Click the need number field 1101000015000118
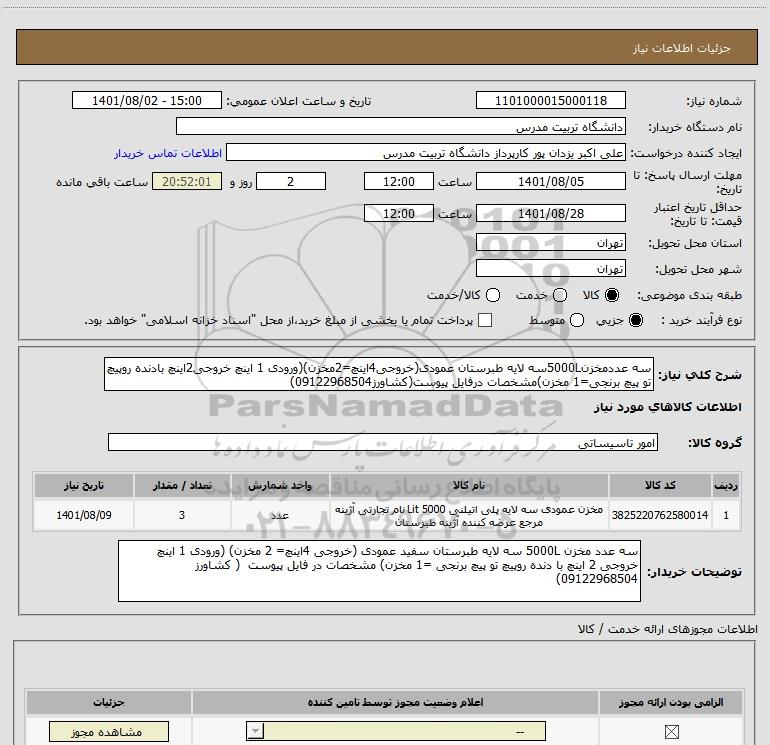Viewport: 770px width, 745px height. [x=550, y=100]
